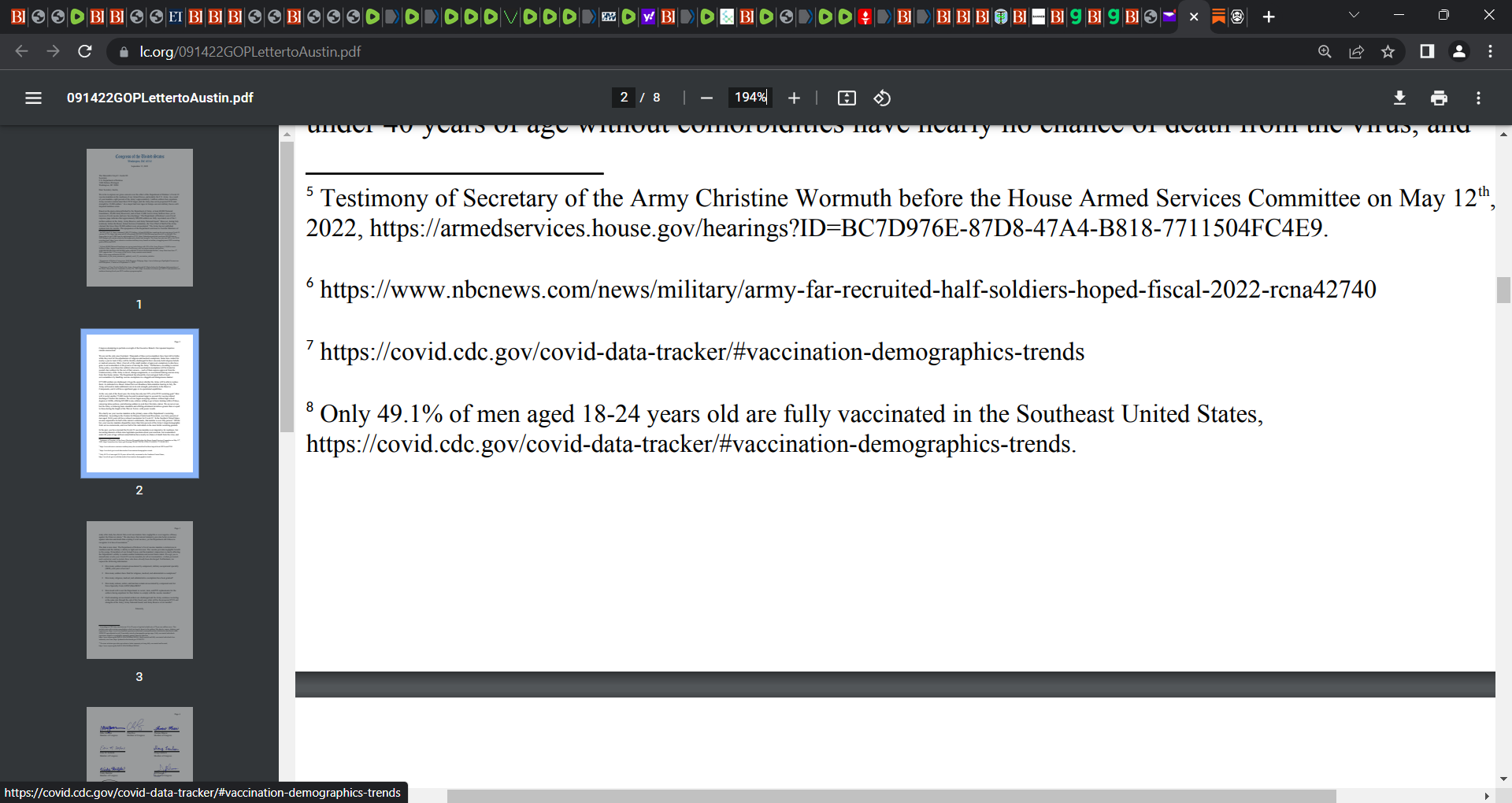Click the document title 091422GOPLettertoAustin.pdf

pos(160,98)
